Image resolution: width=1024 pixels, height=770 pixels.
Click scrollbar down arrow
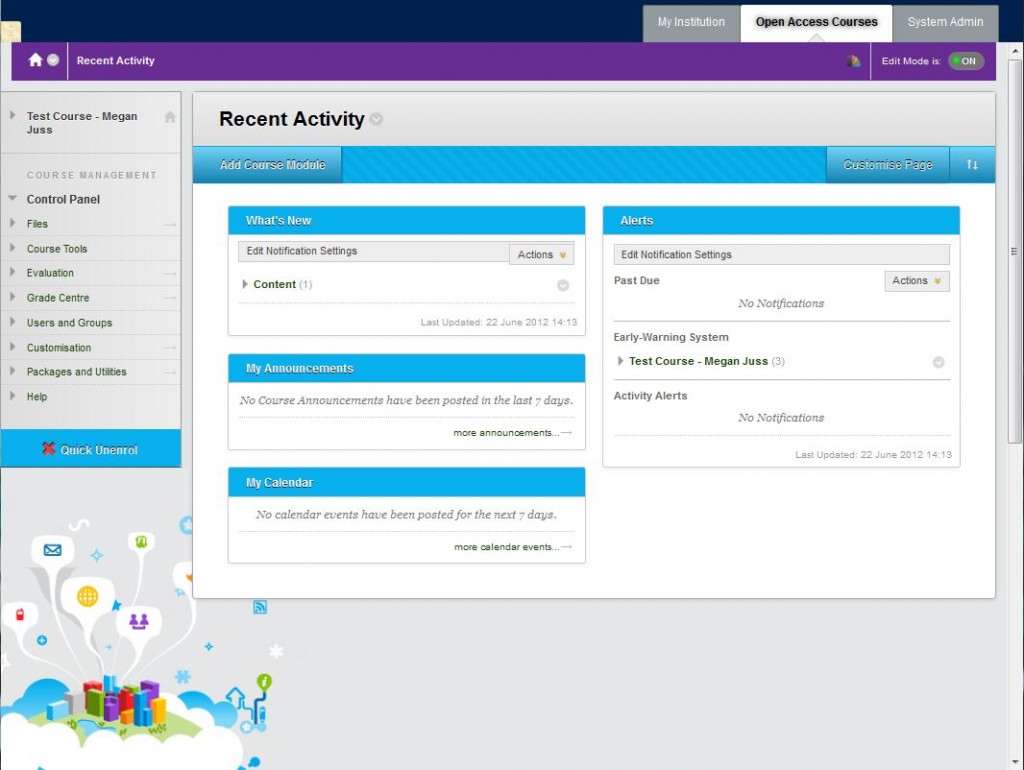[1015, 762]
